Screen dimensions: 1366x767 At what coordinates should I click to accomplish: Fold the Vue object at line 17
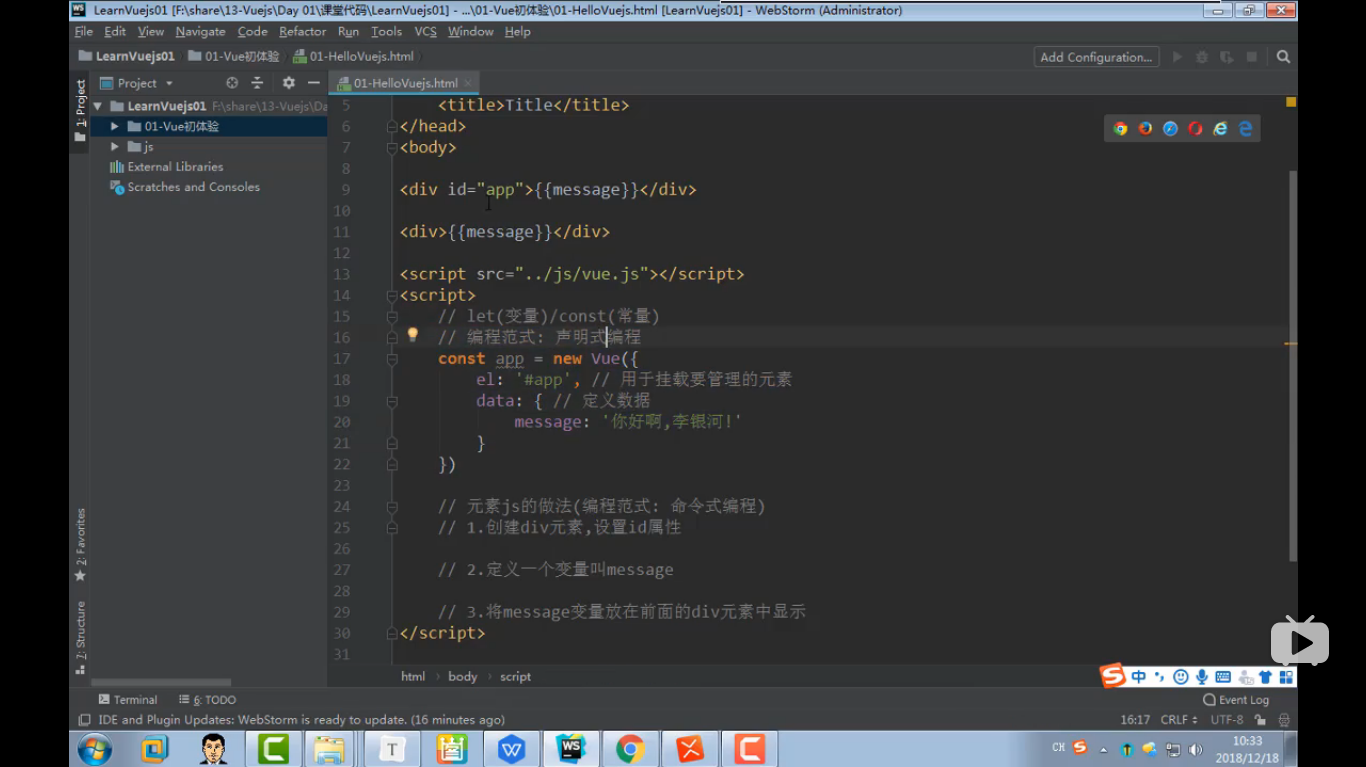392,359
